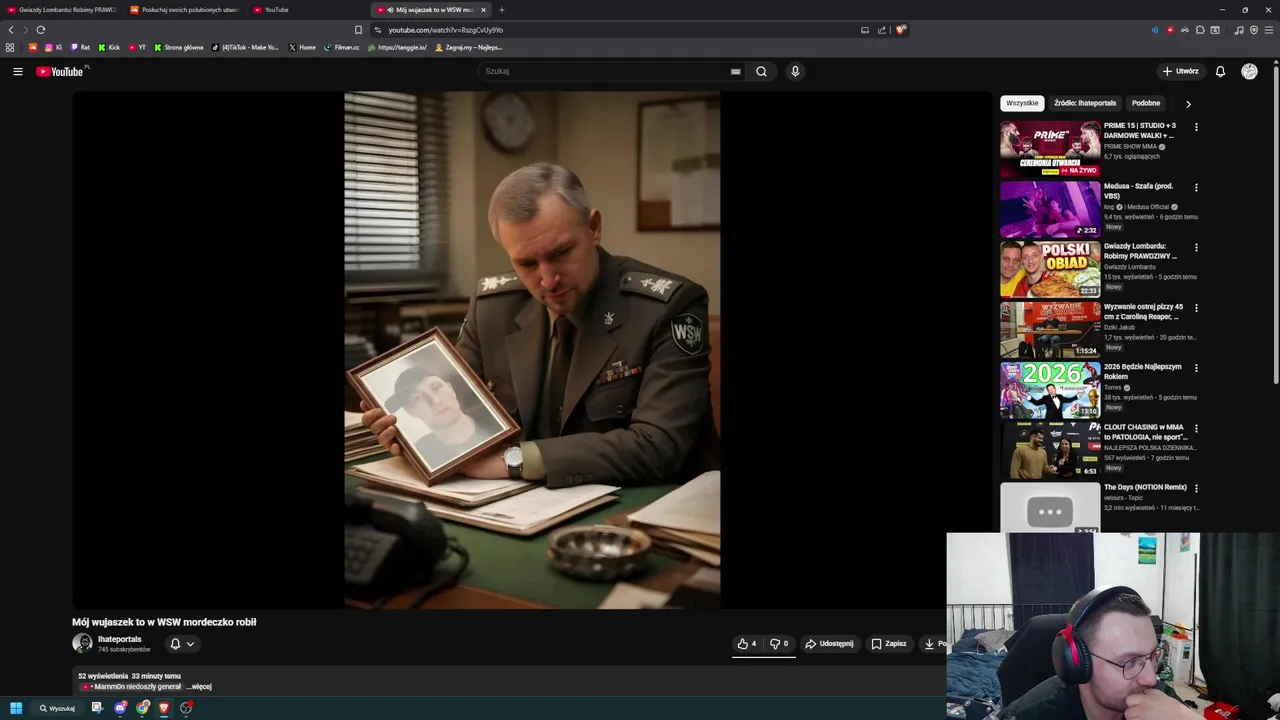Click the Brave shields lion icon

(x=900, y=30)
